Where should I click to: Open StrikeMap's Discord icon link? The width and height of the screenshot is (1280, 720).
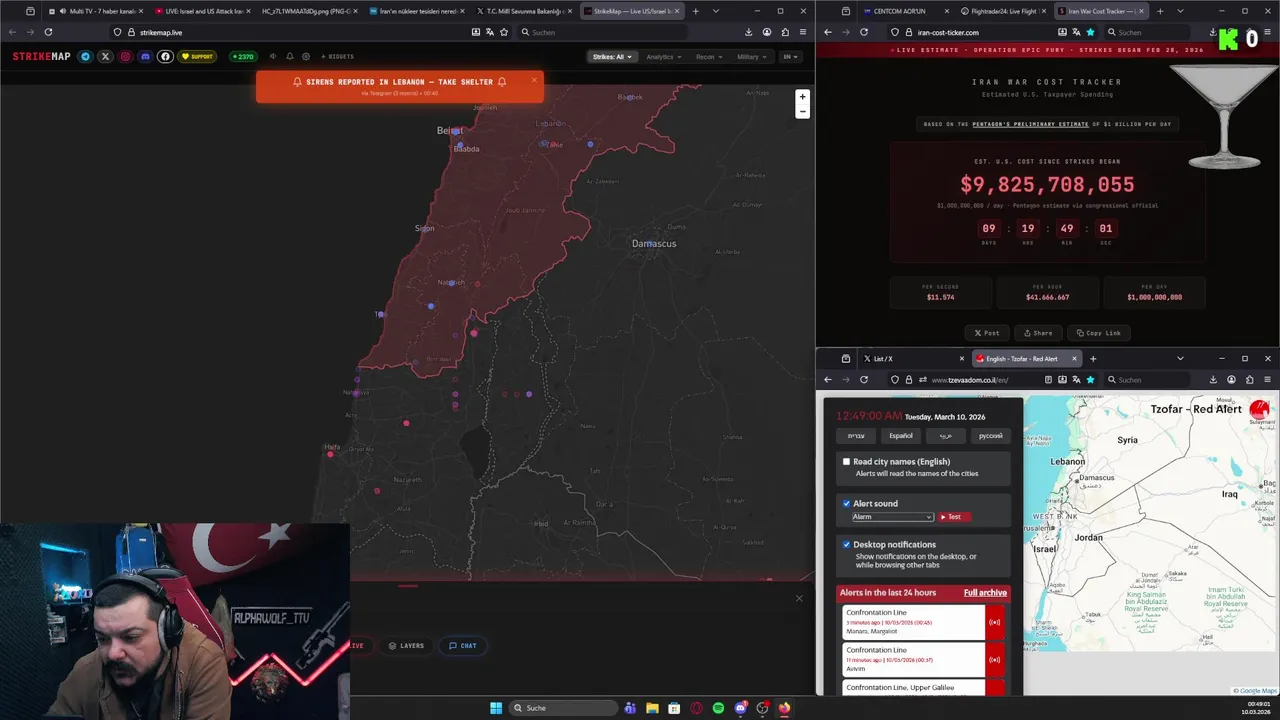[x=145, y=57]
